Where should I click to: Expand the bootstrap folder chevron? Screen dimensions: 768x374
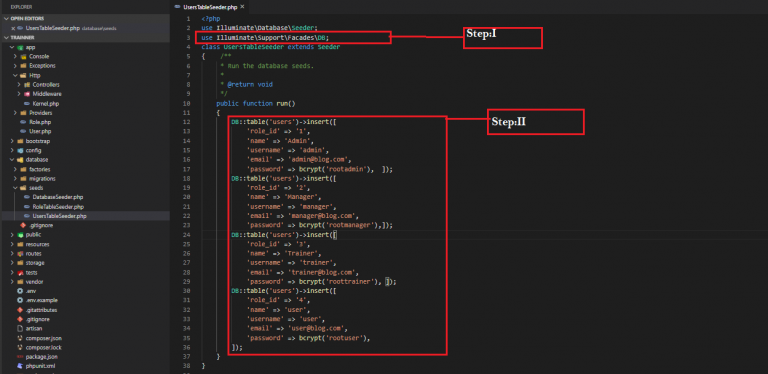pos(13,141)
